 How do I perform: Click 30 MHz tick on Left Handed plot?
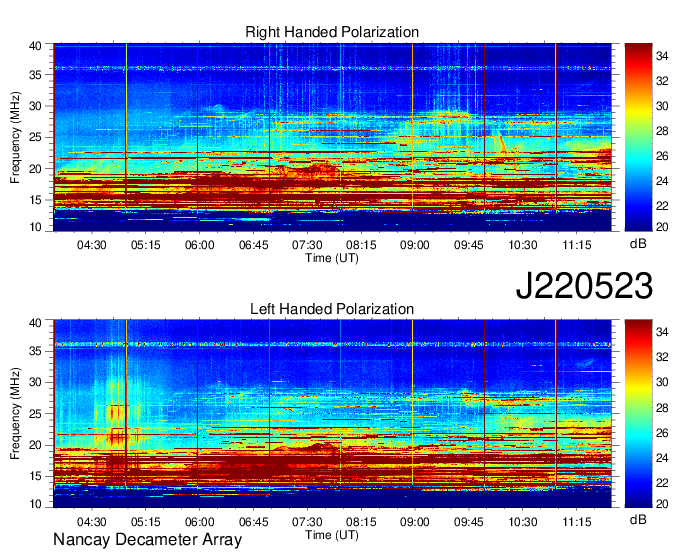point(36,382)
